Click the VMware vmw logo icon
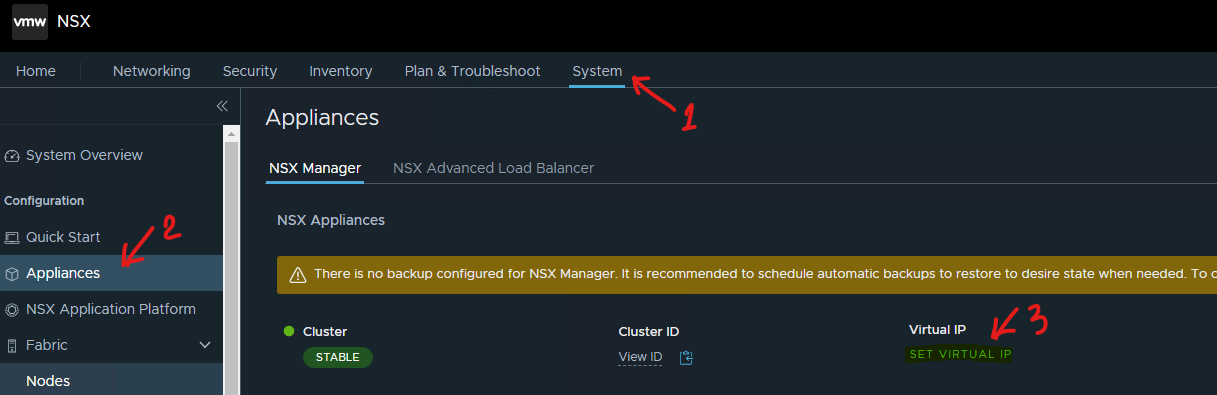 click(30, 22)
